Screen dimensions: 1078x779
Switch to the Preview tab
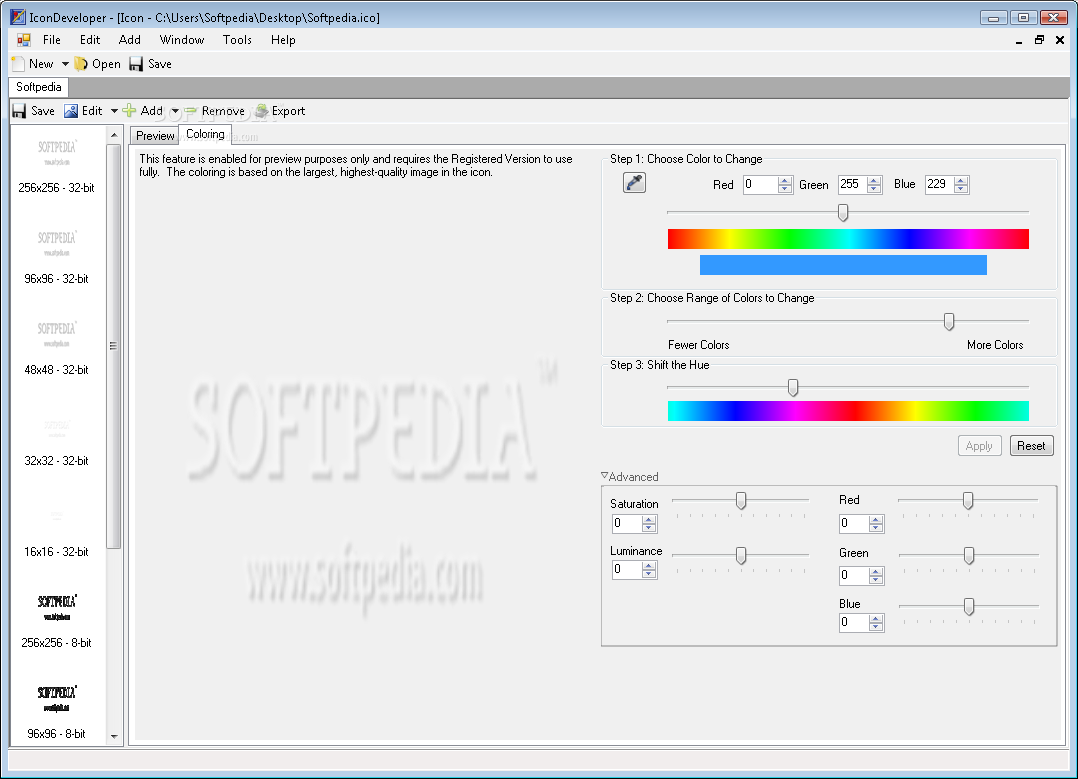[x=155, y=135]
